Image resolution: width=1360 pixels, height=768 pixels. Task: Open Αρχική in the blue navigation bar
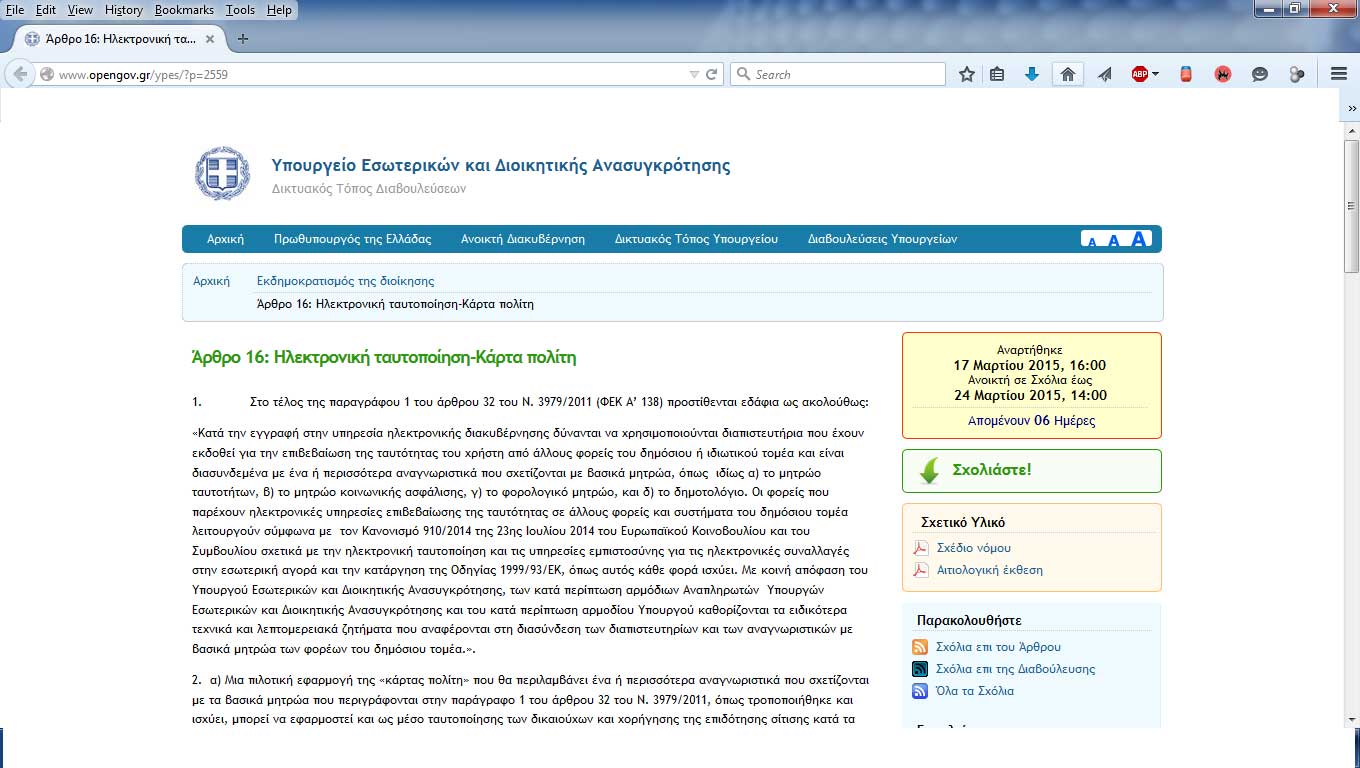pyautogui.click(x=225, y=239)
